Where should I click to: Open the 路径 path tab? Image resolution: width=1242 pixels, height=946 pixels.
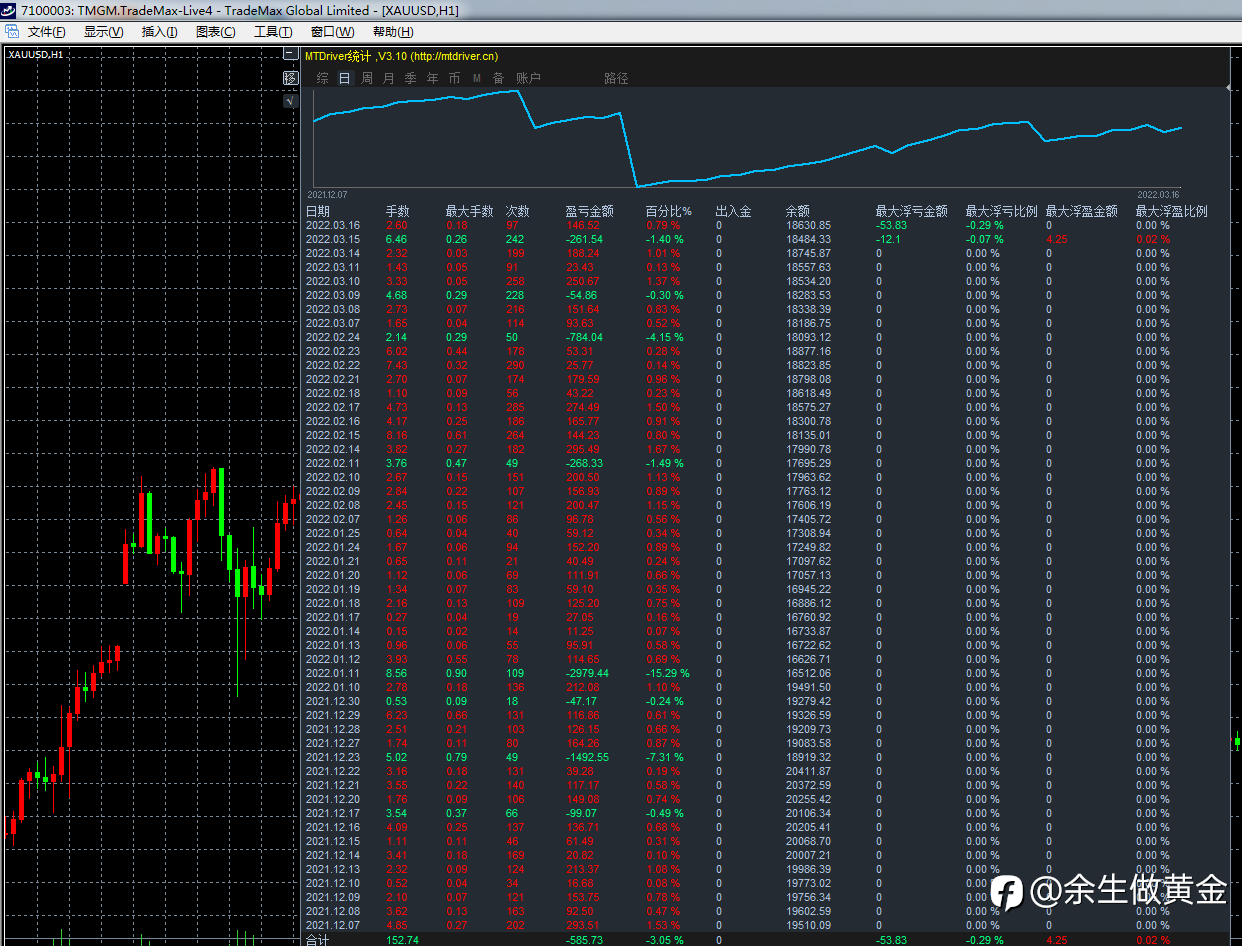[616, 78]
